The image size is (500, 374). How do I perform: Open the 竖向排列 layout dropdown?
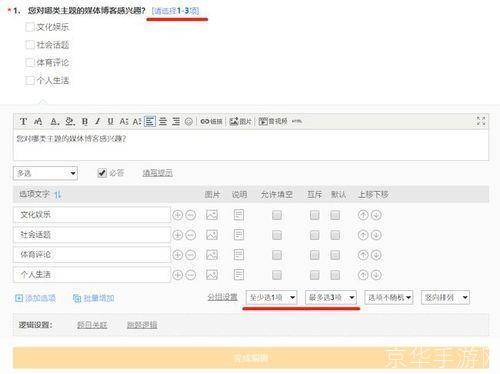445,297
